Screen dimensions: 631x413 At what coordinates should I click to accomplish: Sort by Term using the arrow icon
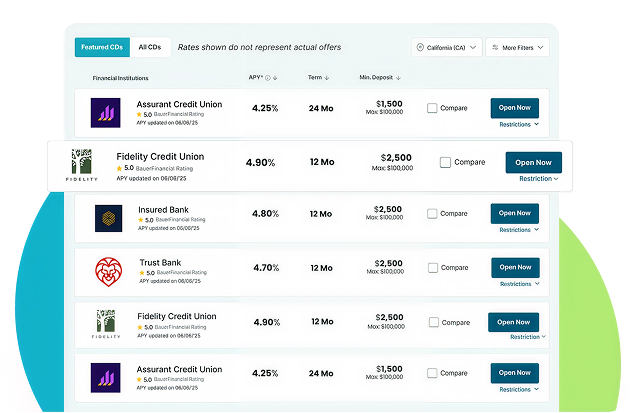tap(327, 78)
